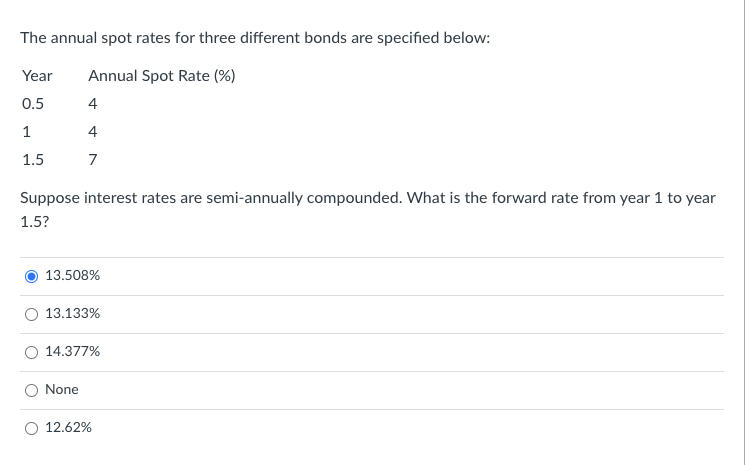The height and width of the screenshot is (465, 745).
Task: Click the spot rate value 7
Action: 92,159
